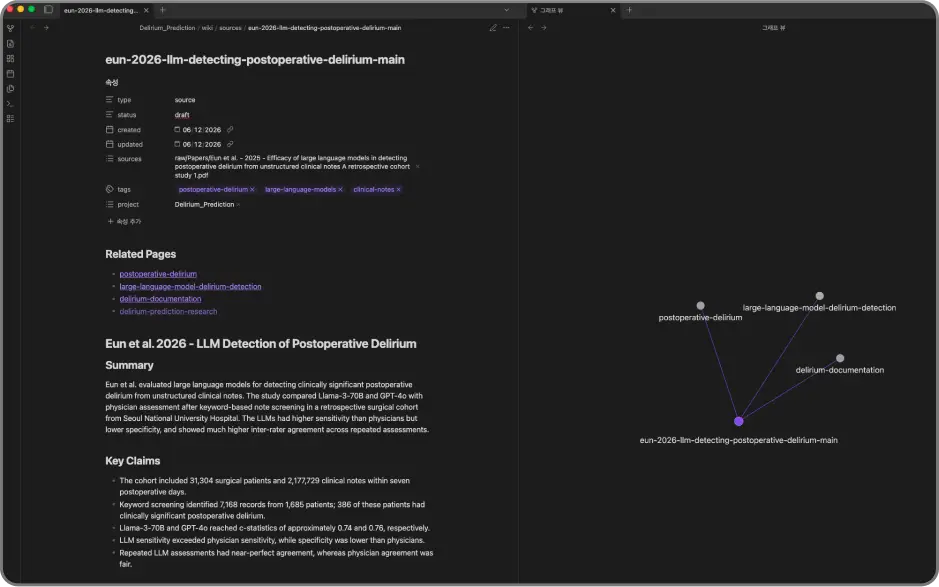Open the delirium-documentation link
Screen dimensions: 939x587
coord(160,299)
